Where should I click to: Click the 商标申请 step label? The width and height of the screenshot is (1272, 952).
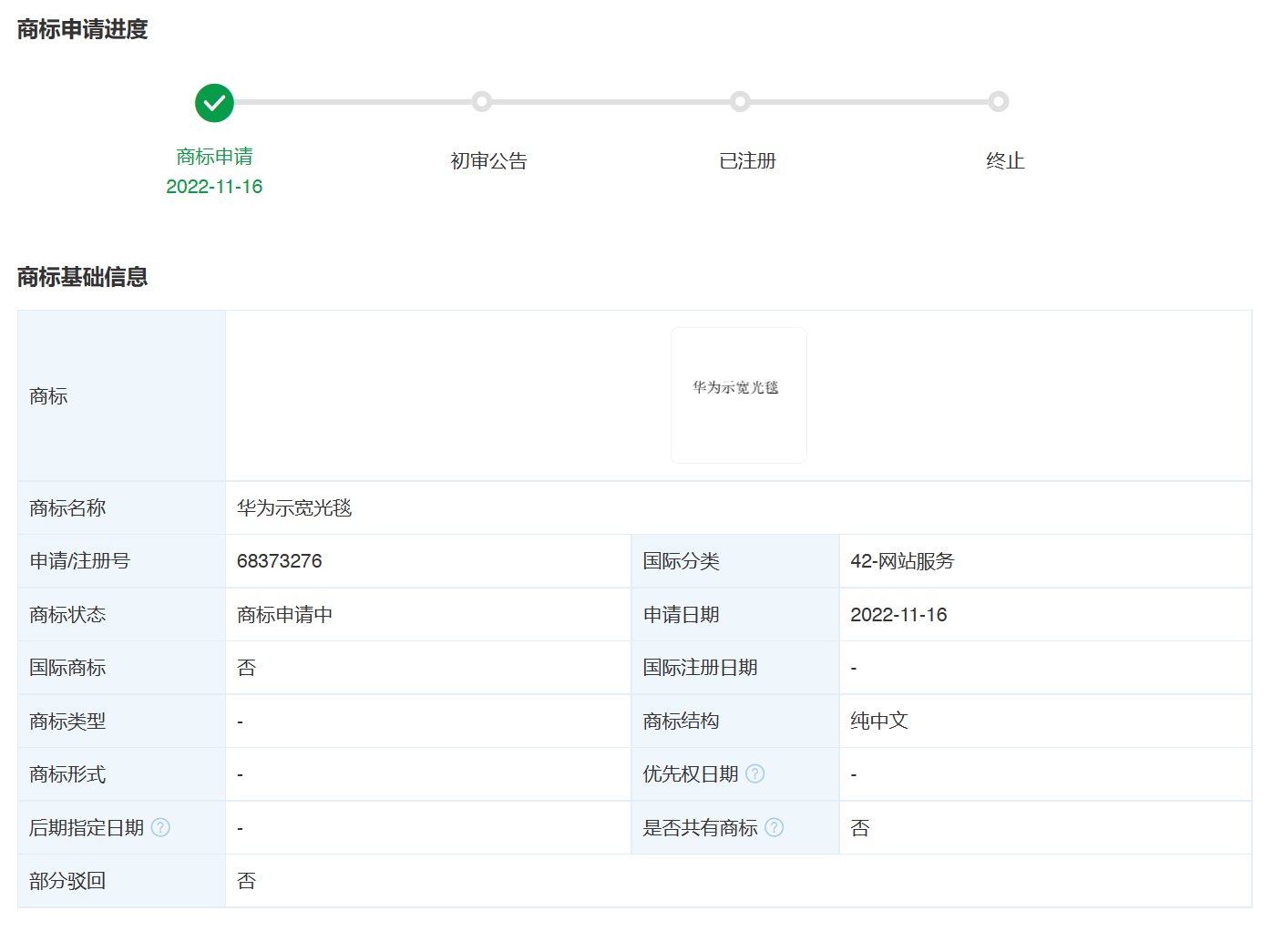(x=214, y=157)
